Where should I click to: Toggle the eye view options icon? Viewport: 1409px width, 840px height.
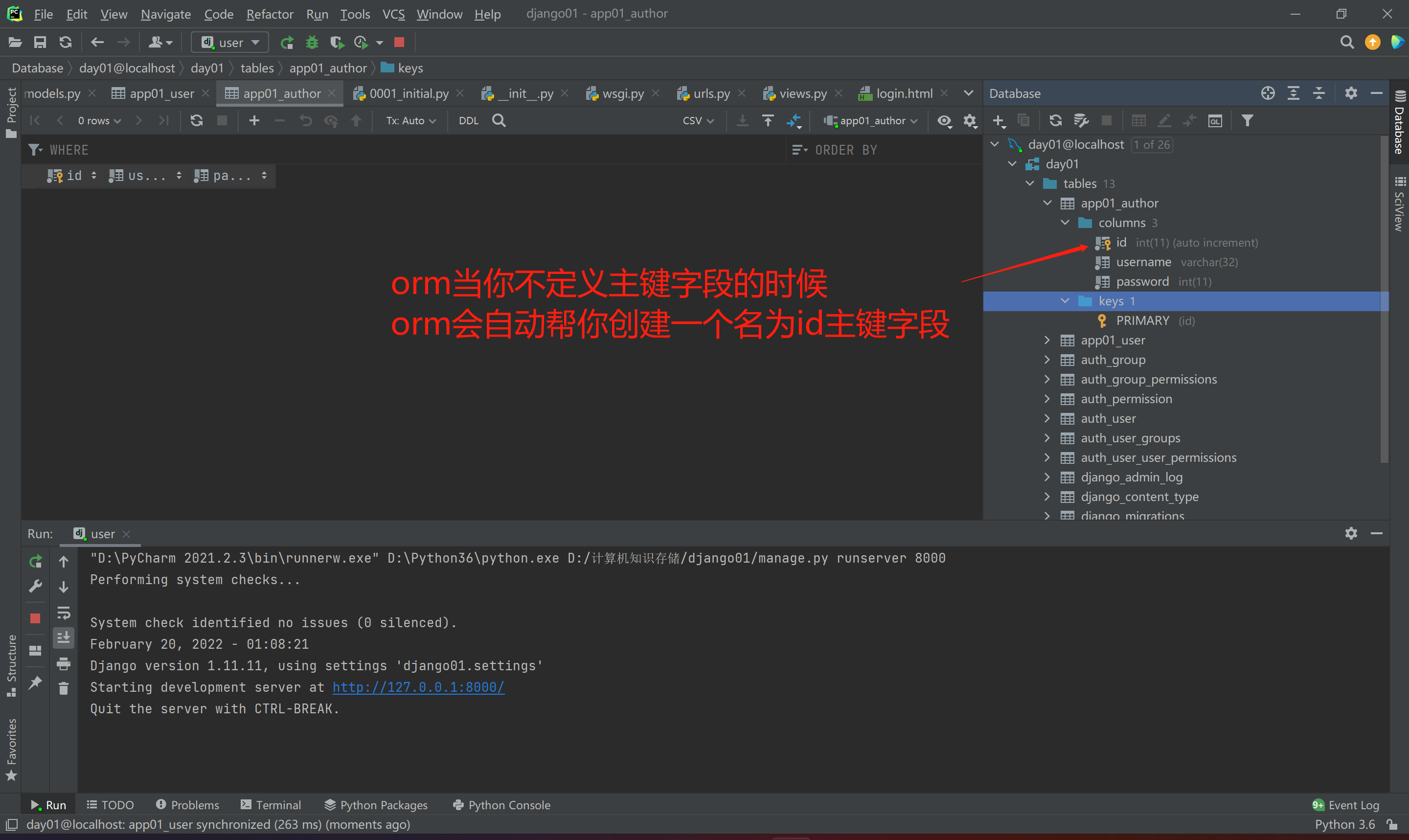tap(944, 120)
